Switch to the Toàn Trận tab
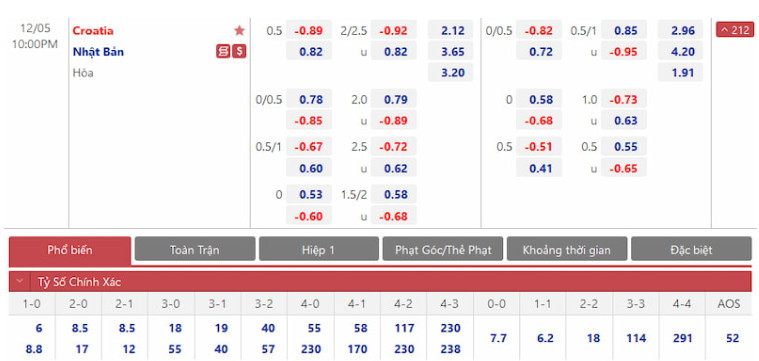 (195, 250)
